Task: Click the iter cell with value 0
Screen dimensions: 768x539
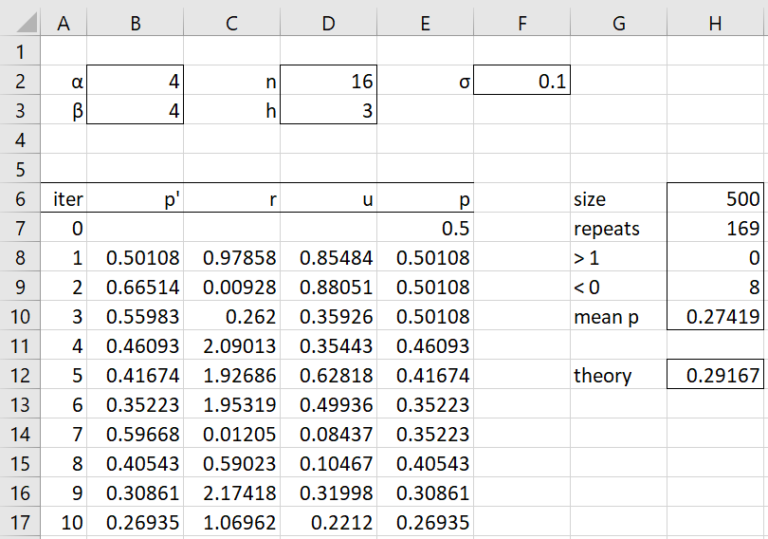Action: [x=64, y=228]
